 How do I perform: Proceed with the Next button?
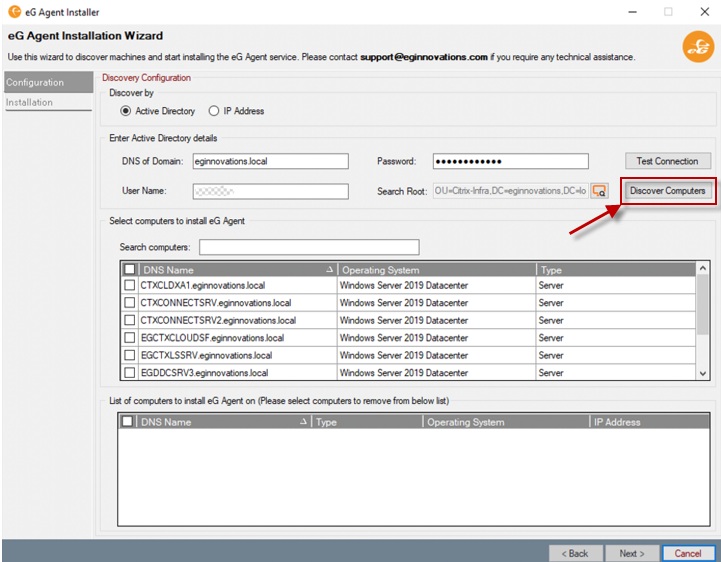632,553
